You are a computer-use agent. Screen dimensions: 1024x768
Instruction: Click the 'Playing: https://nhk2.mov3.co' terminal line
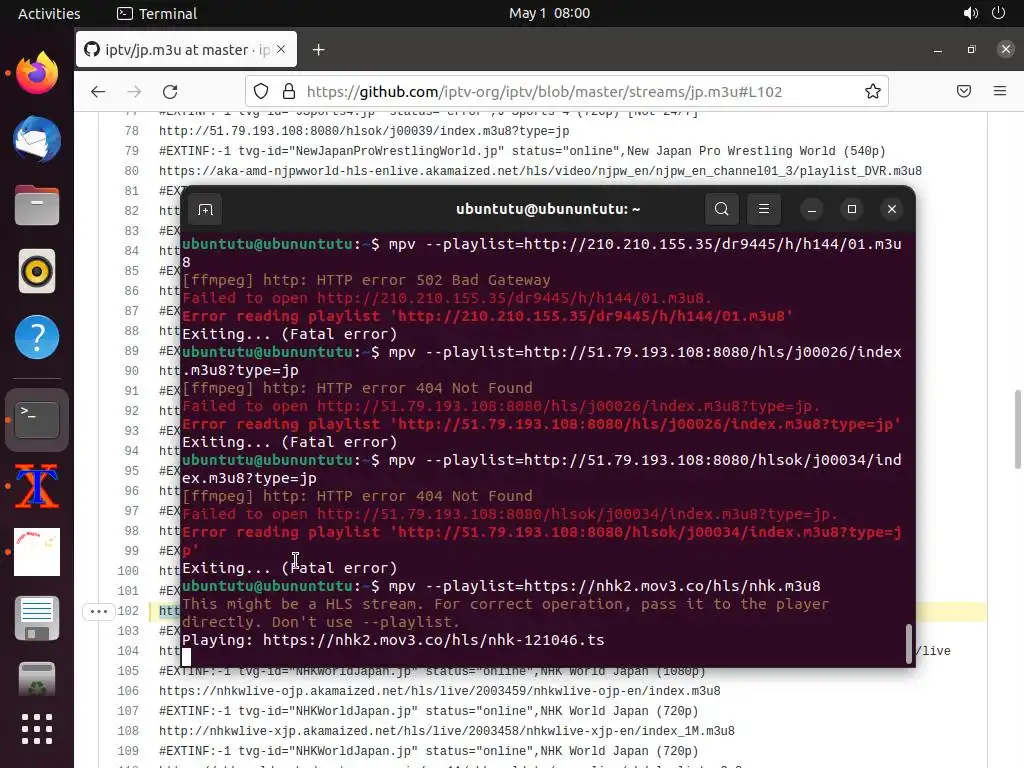click(x=393, y=640)
